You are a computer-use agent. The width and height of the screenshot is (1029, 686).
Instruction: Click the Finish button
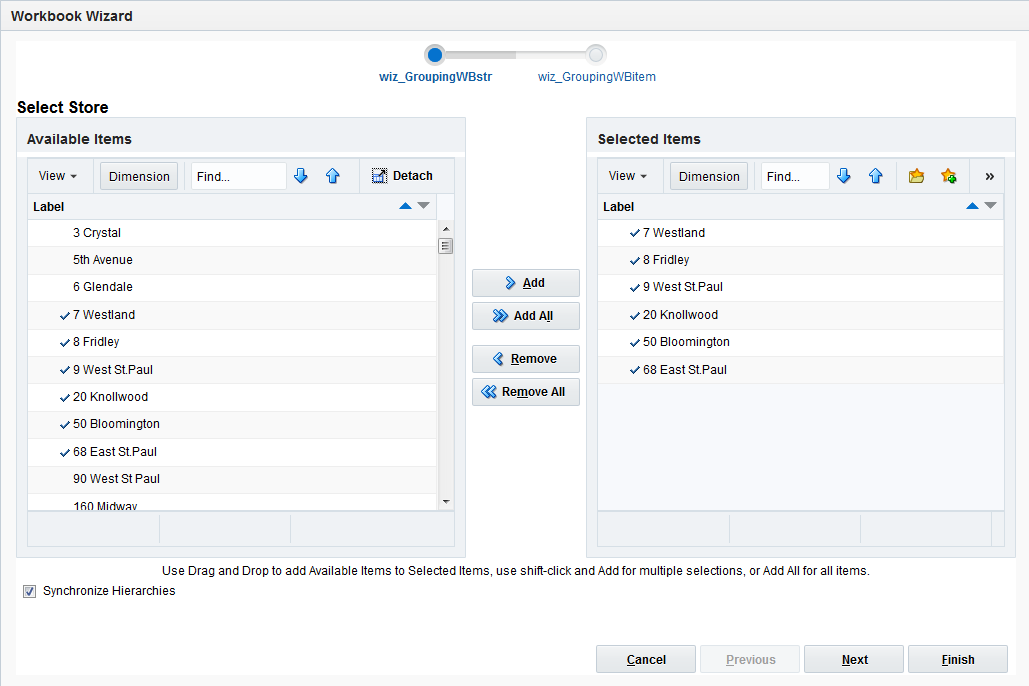957,659
